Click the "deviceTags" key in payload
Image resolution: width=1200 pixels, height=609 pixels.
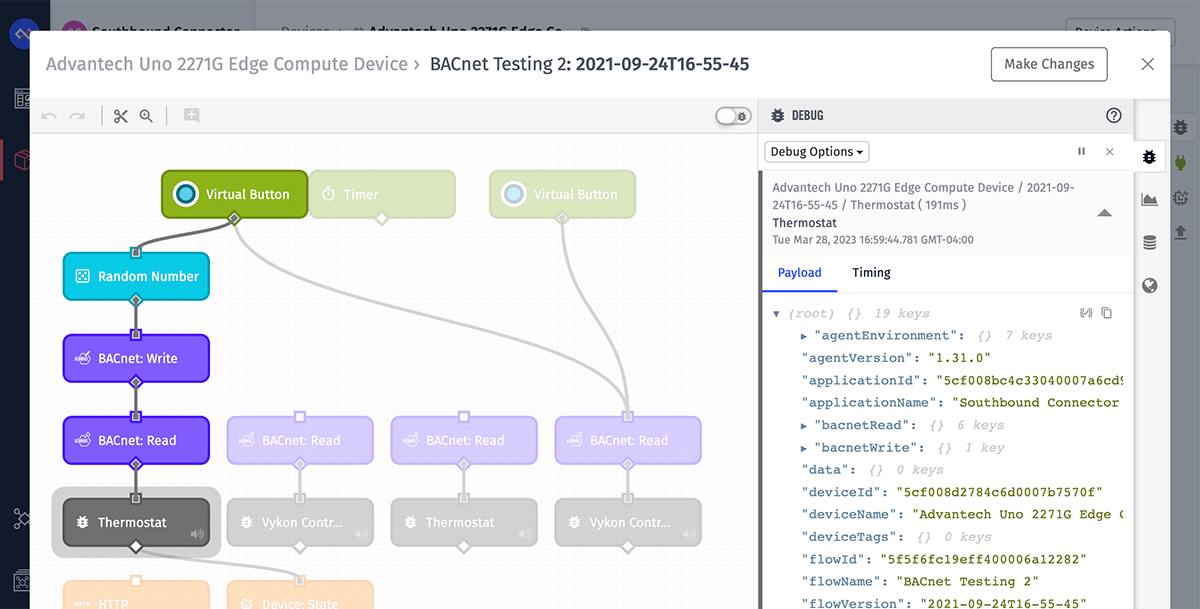852,537
